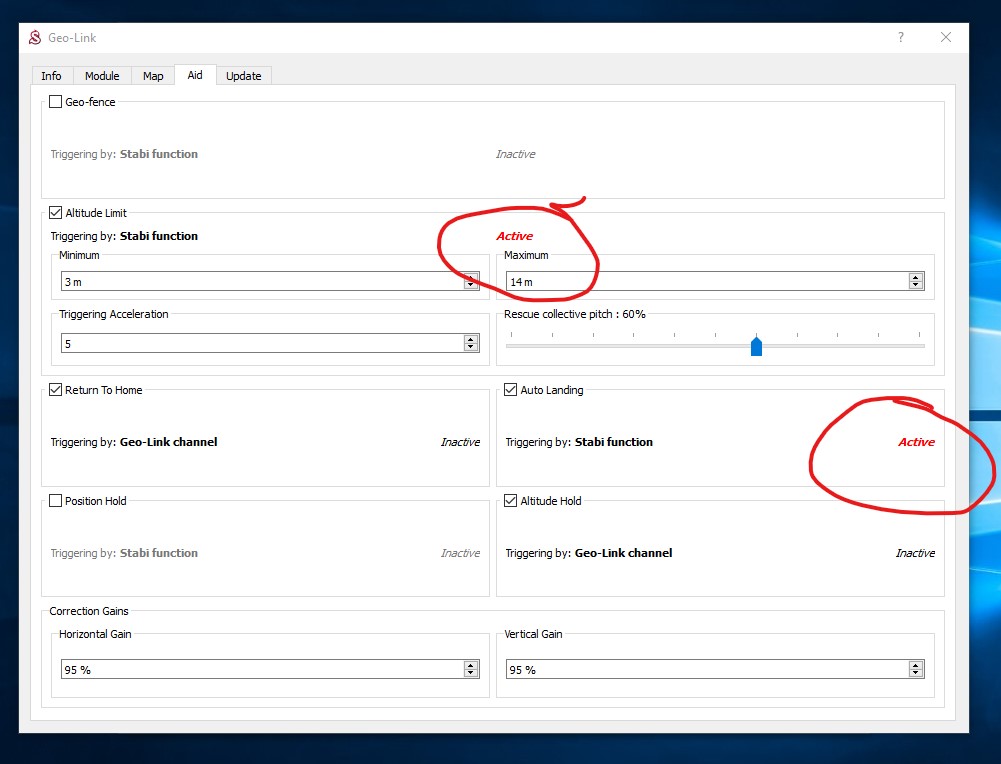Click the Geo-Link app icon in title bar
Screen dimensions: 1001x764
tap(35, 38)
